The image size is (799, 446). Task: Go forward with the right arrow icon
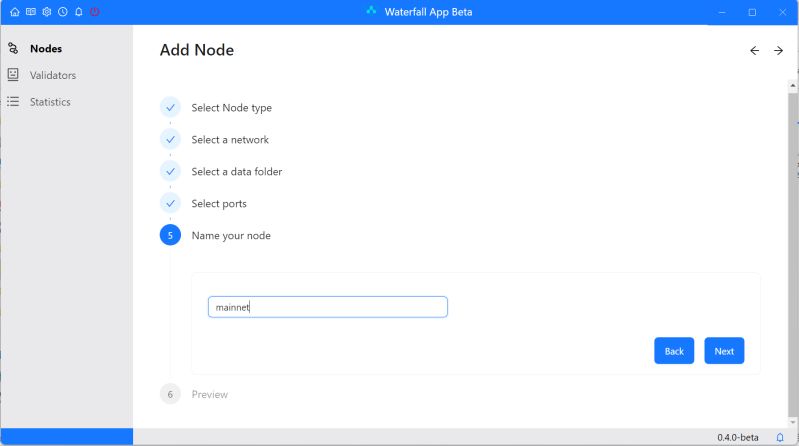778,50
